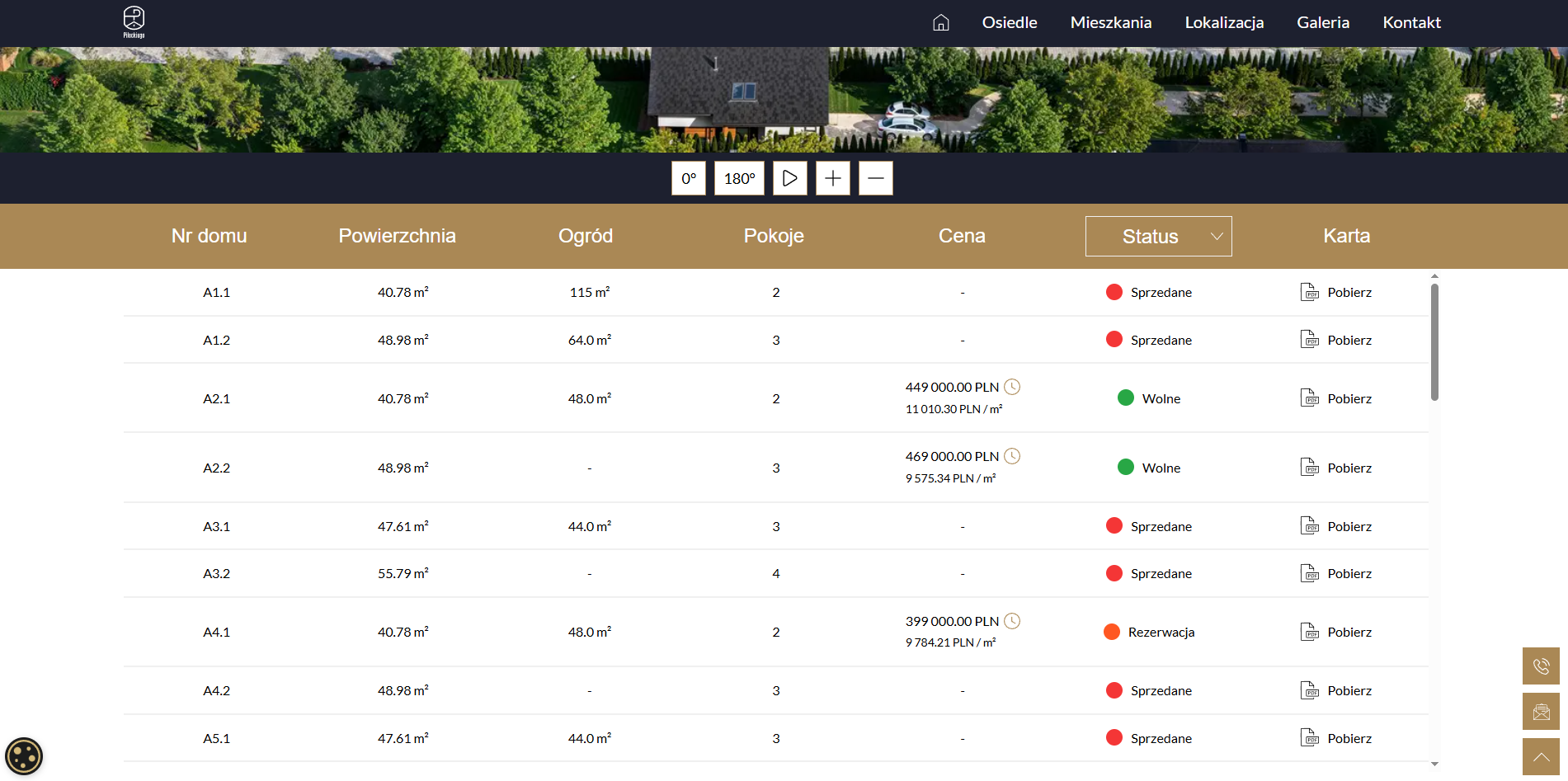The height and width of the screenshot is (781, 1568).
Task: Open price history clock for 449 000.00 PLN
Action: pos(1012,387)
